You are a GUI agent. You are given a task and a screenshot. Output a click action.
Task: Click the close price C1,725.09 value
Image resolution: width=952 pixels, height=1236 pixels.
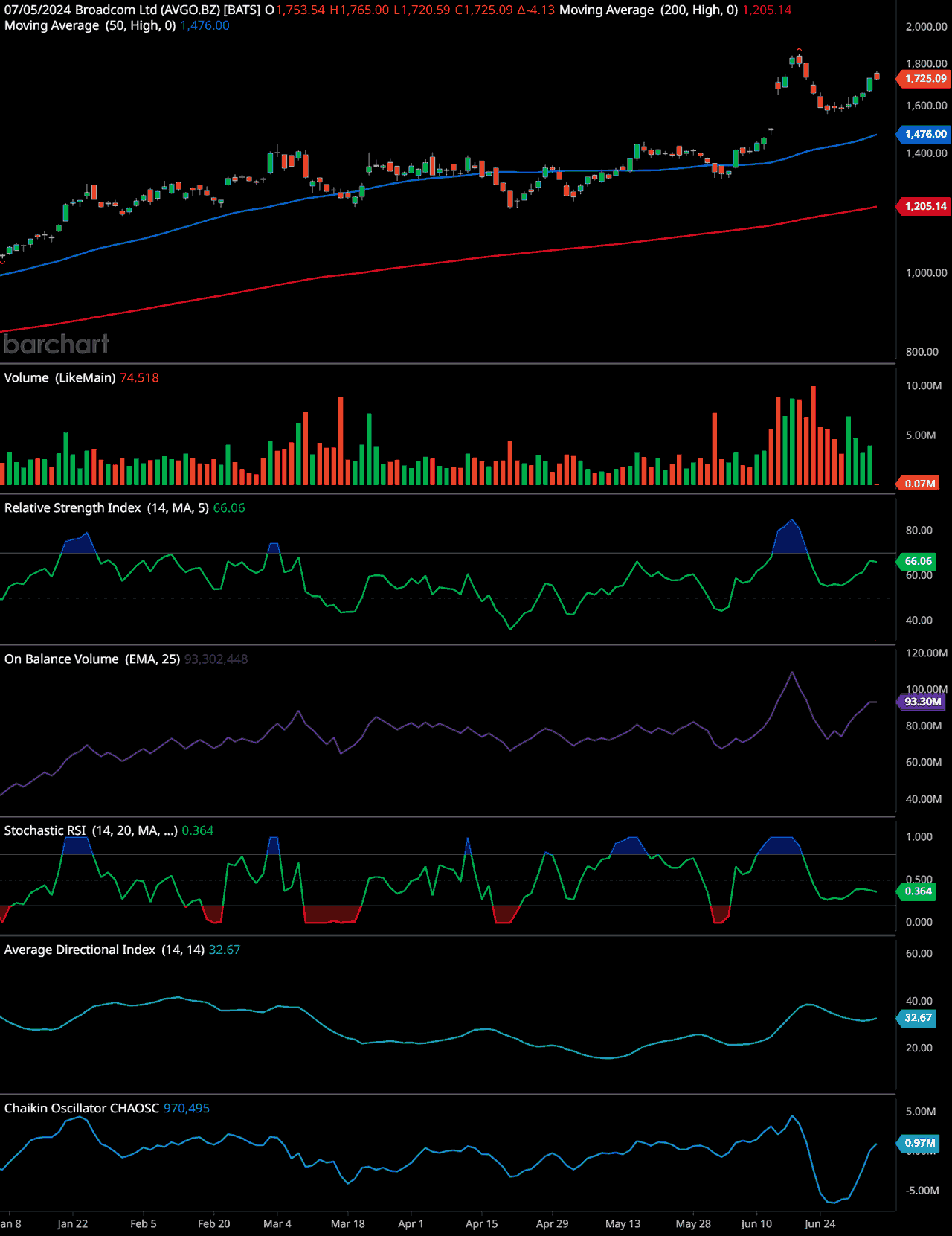point(483,10)
